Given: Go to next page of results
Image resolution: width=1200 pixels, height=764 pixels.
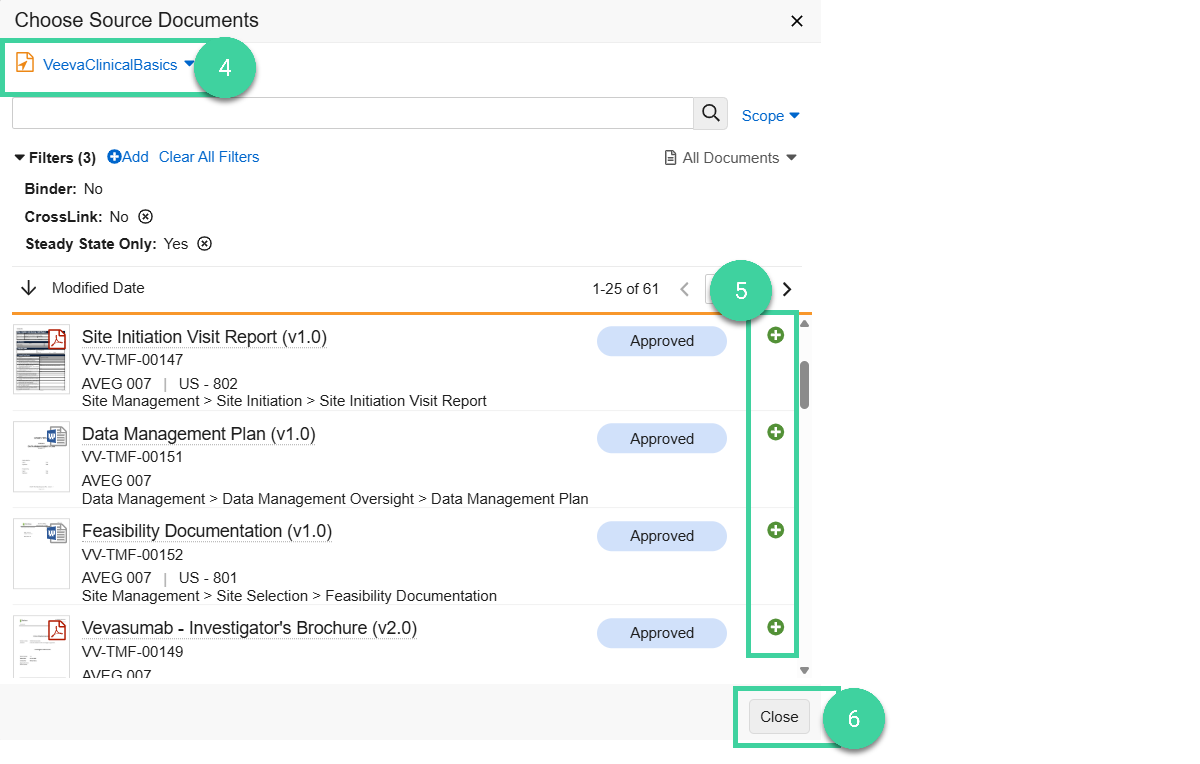Looking at the screenshot, I should click(787, 289).
